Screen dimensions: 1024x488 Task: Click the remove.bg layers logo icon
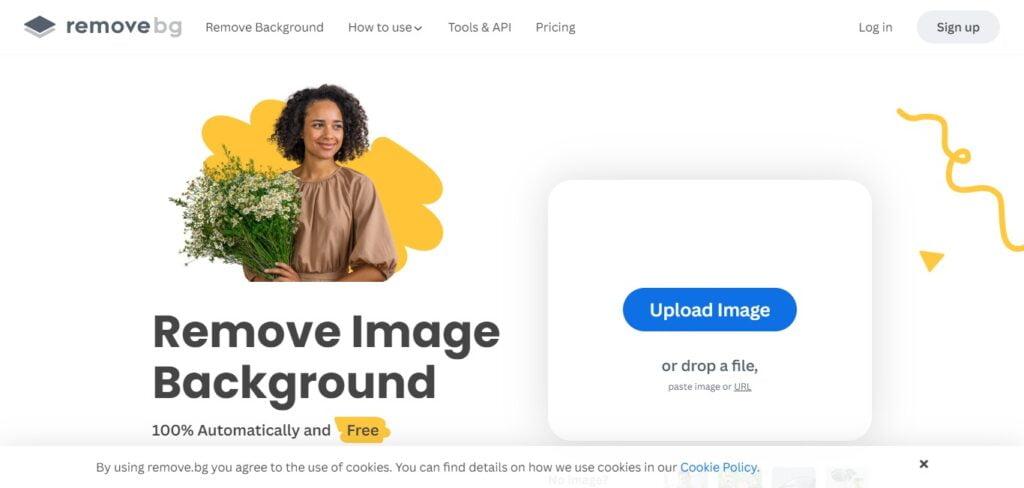coord(40,27)
